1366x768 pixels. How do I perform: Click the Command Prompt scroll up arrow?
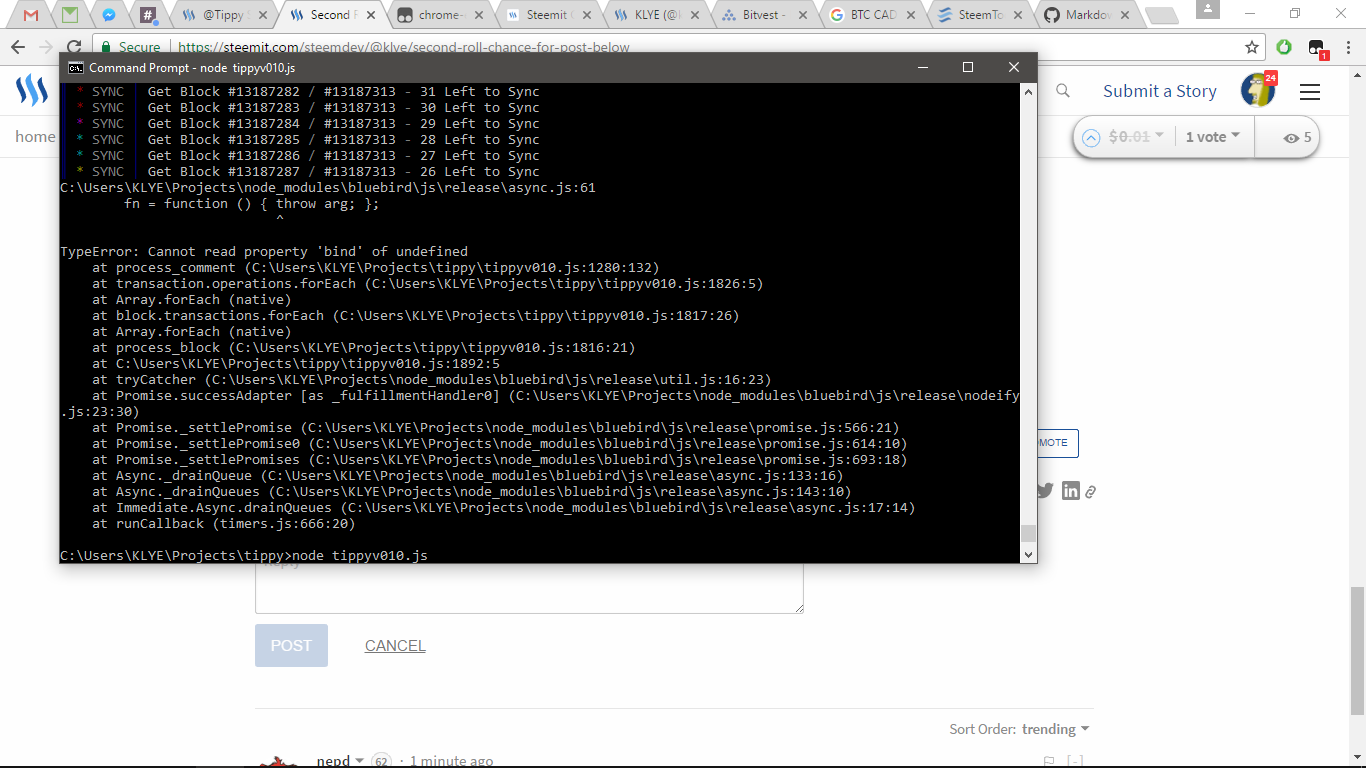(x=1028, y=91)
